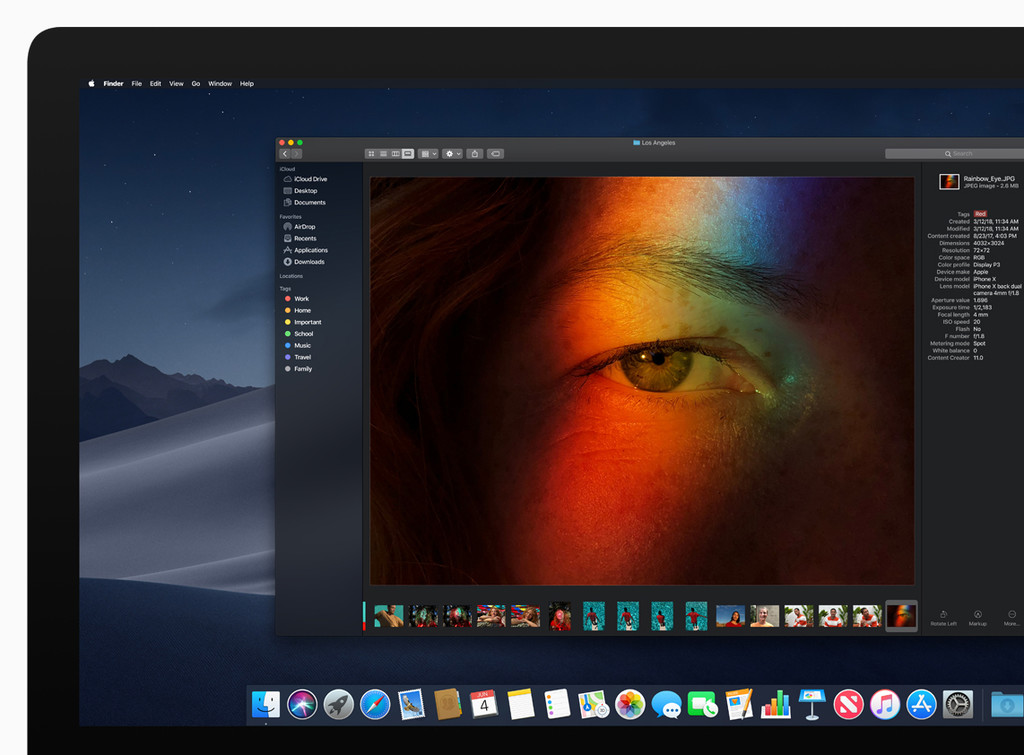This screenshot has width=1024, height=755.
Task: Switch Finder to column view
Action: tap(397, 154)
